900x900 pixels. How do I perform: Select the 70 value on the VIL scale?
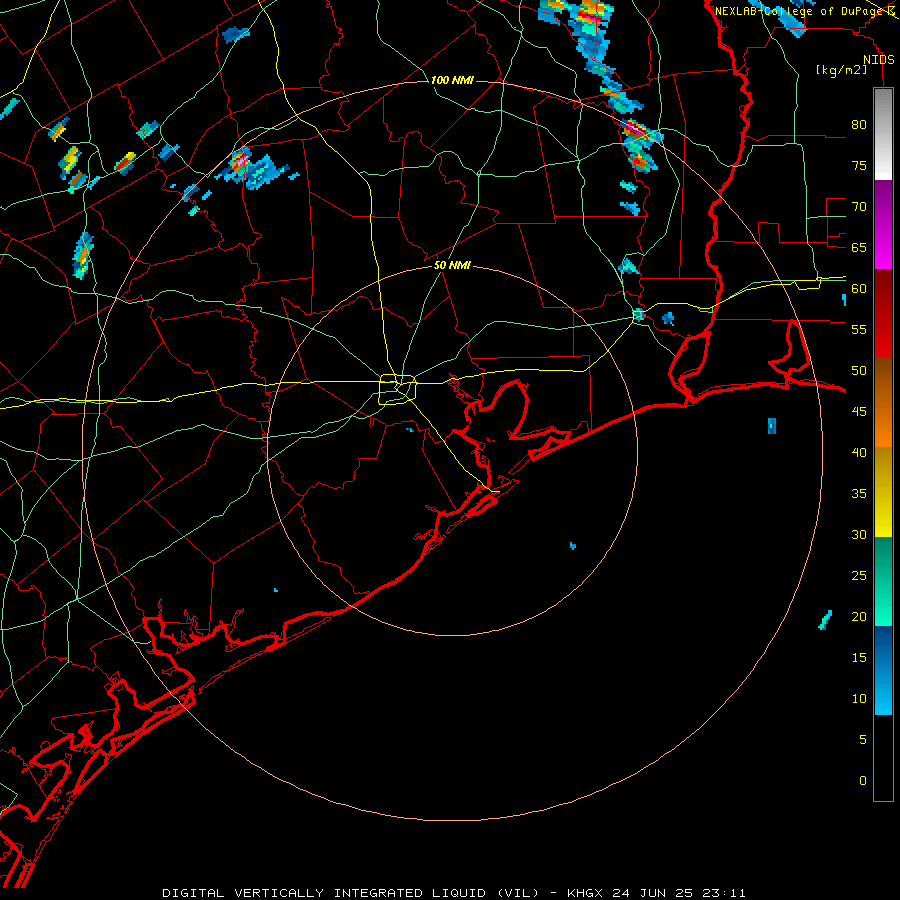pyautogui.click(x=859, y=207)
